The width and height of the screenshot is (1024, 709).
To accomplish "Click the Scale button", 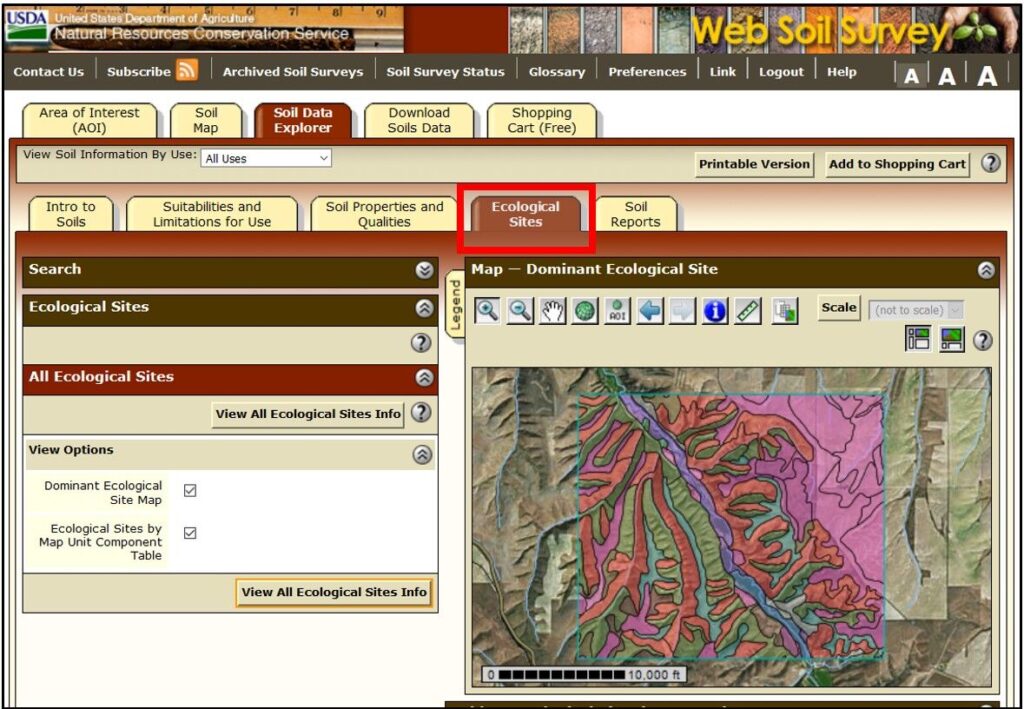I will click(839, 307).
